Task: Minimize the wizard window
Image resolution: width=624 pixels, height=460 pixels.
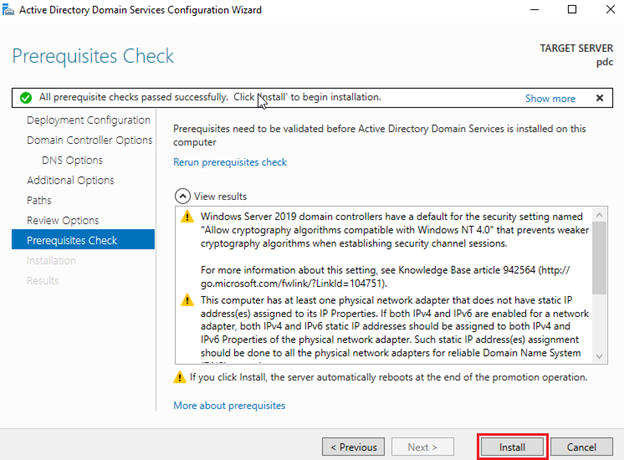Action: click(x=534, y=10)
